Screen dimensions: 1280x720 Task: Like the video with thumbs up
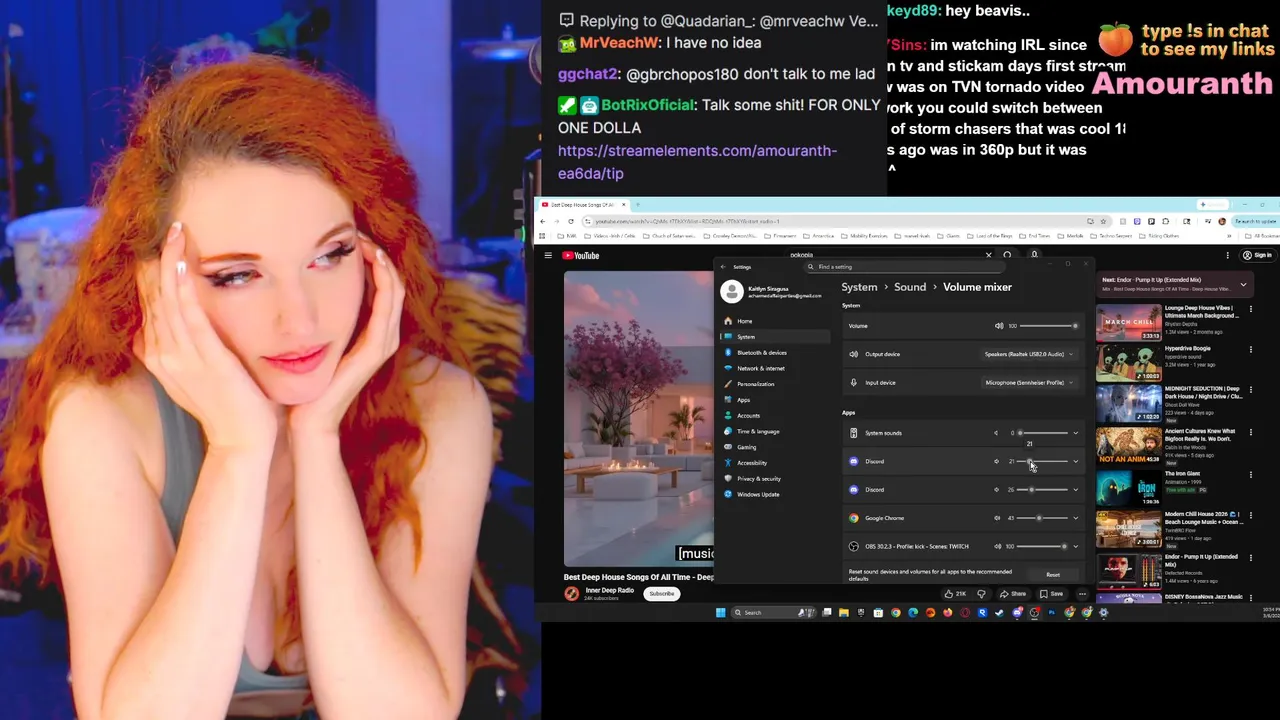[955, 594]
